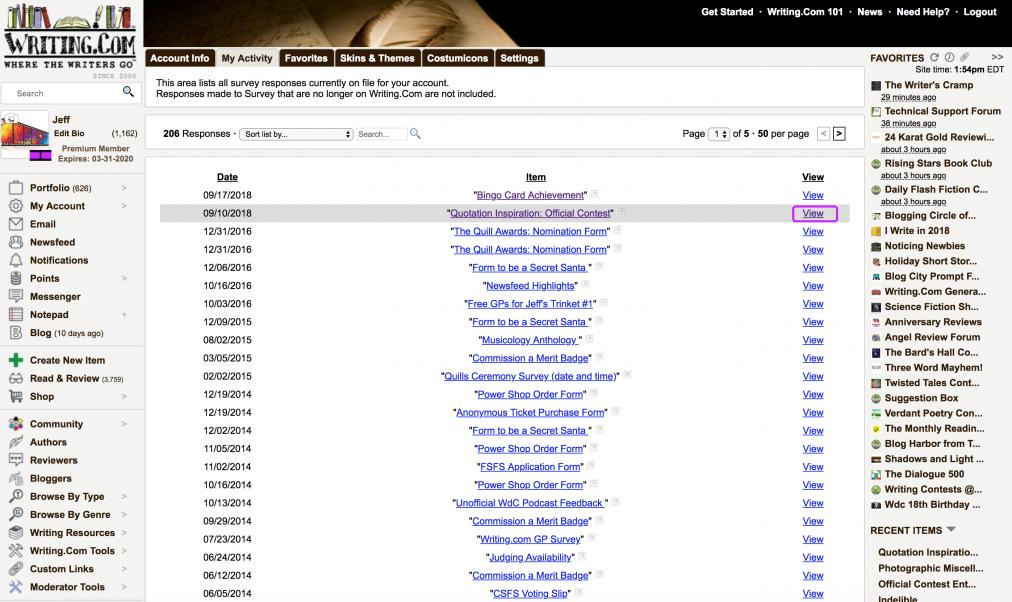Click View for Musicology Anthology row
This screenshot has height=602, width=1012.
coord(813,339)
